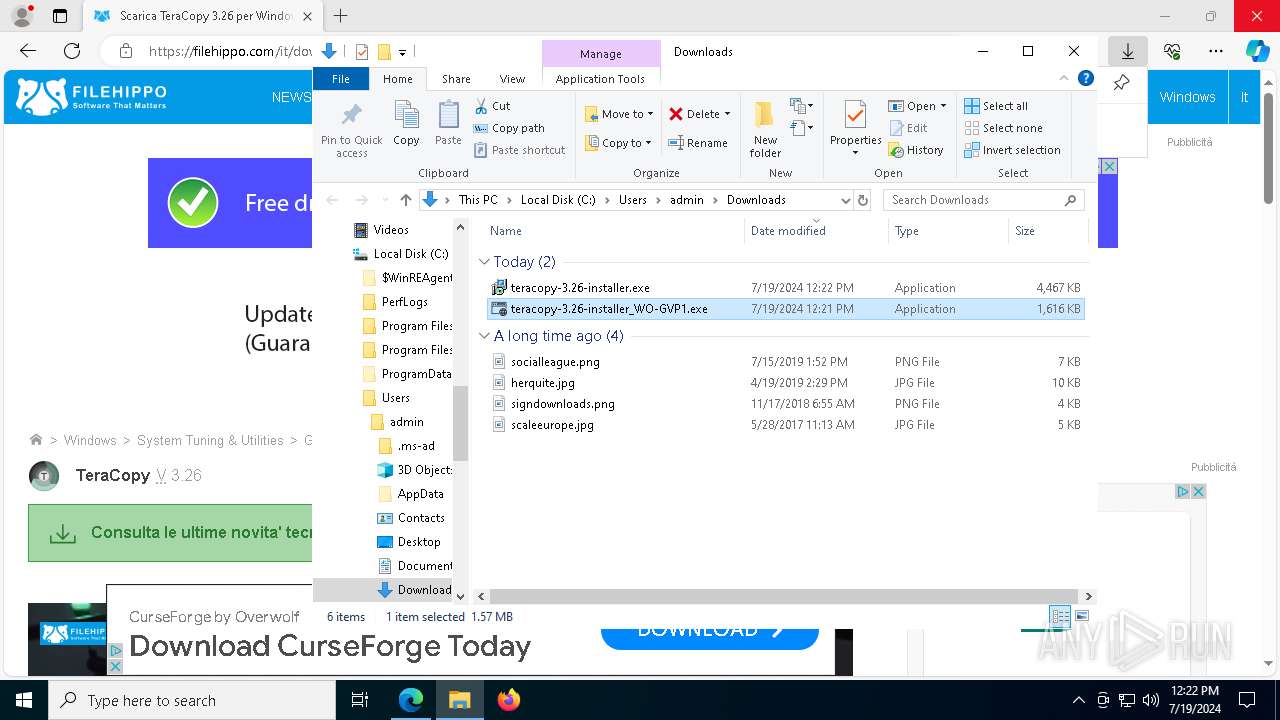Open Explorer Help question mark icon

1086,78
